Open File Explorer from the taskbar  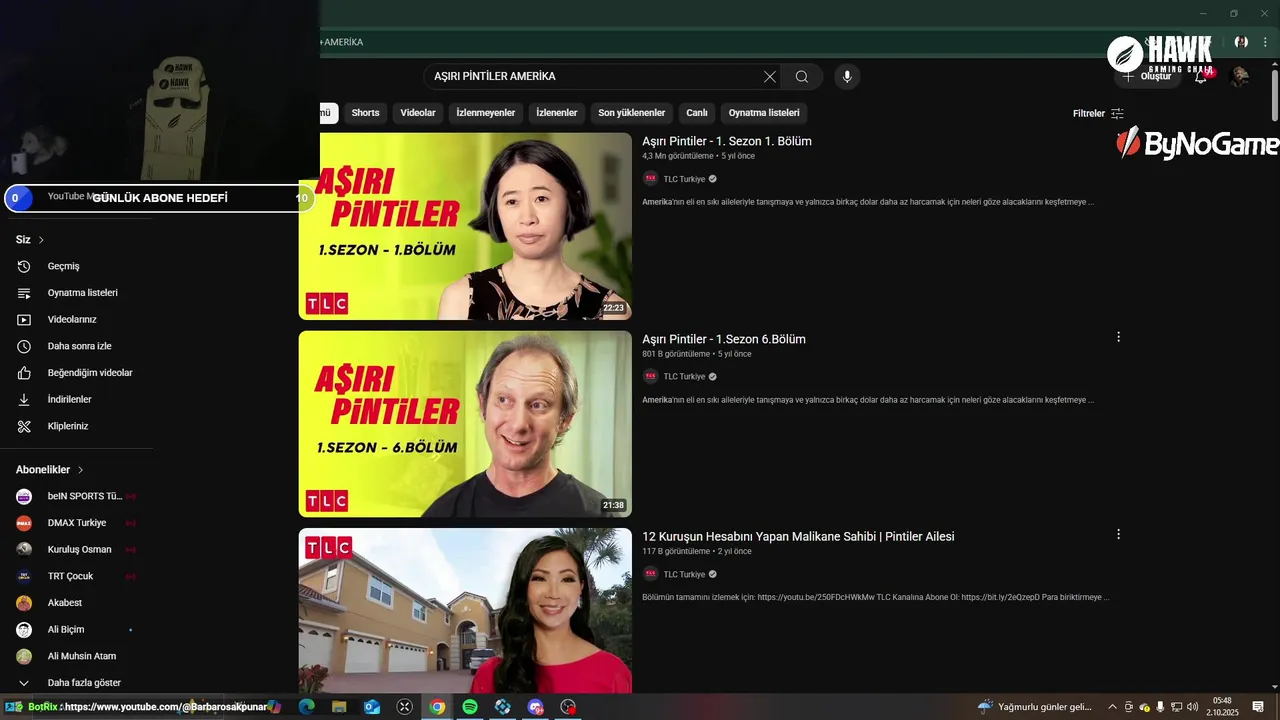[x=339, y=707]
